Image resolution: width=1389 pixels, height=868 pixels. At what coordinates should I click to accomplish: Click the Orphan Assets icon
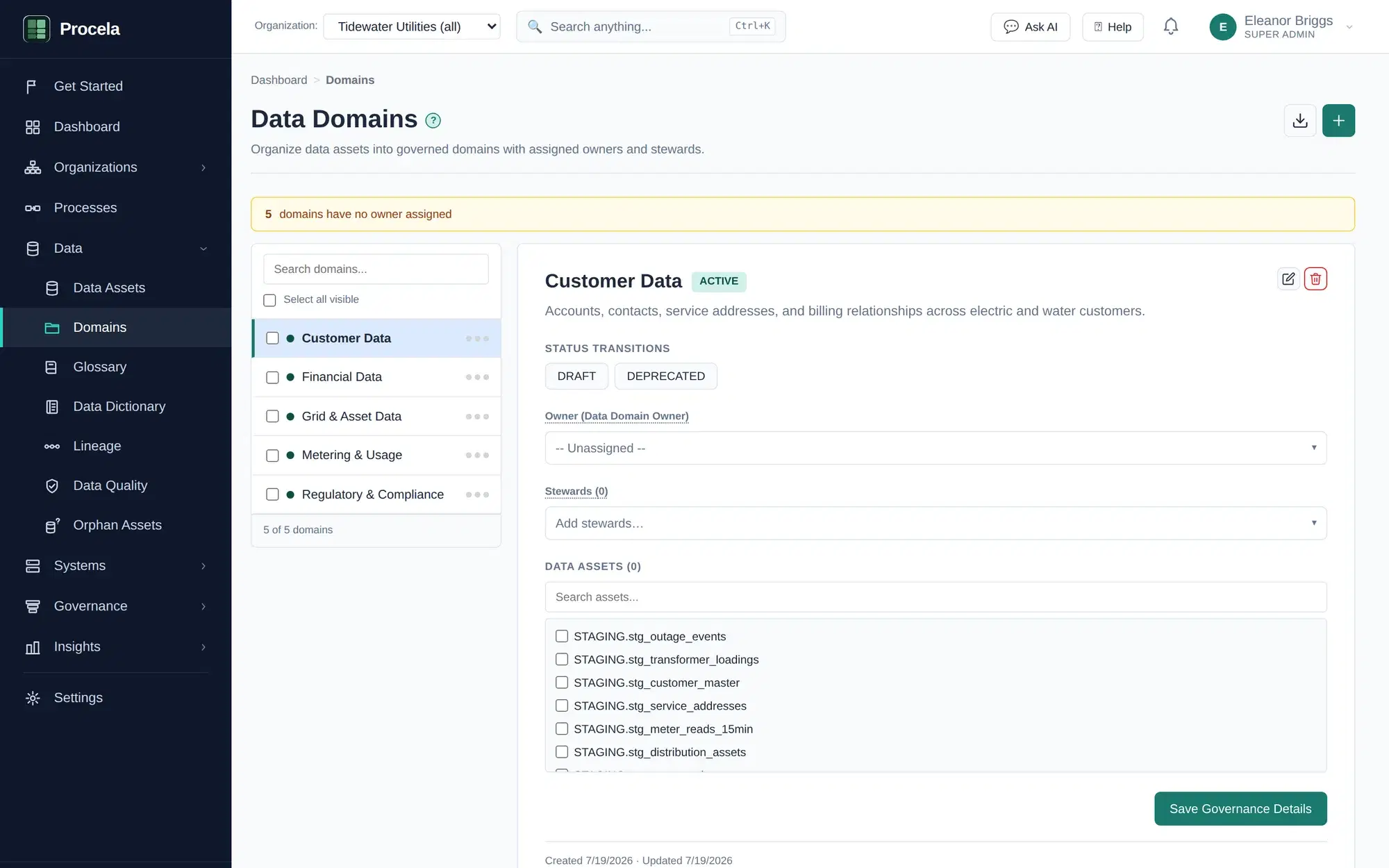click(52, 526)
